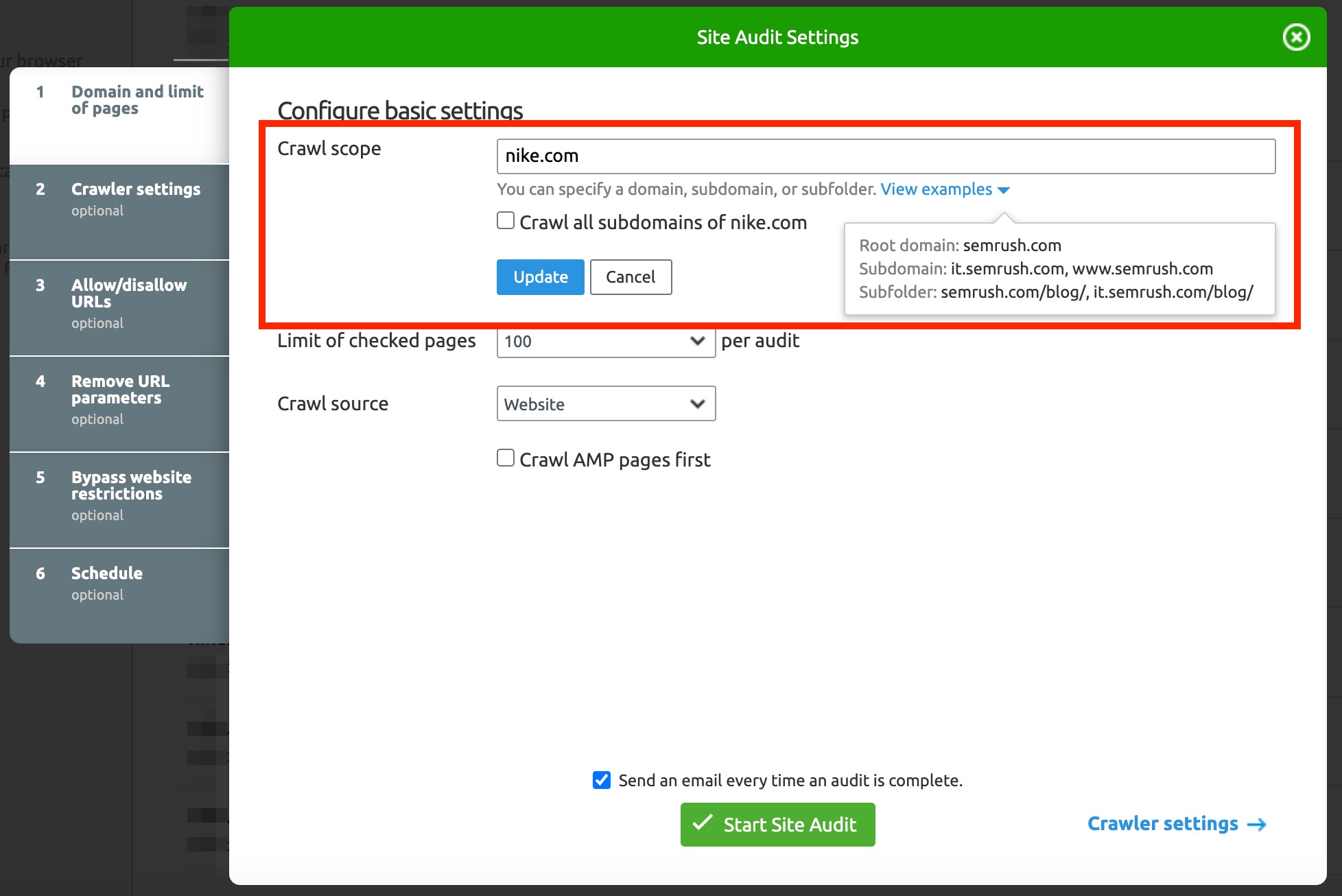Enable Crawl AMP pages first checkbox
This screenshot has width=1342, height=896.
coord(506,458)
